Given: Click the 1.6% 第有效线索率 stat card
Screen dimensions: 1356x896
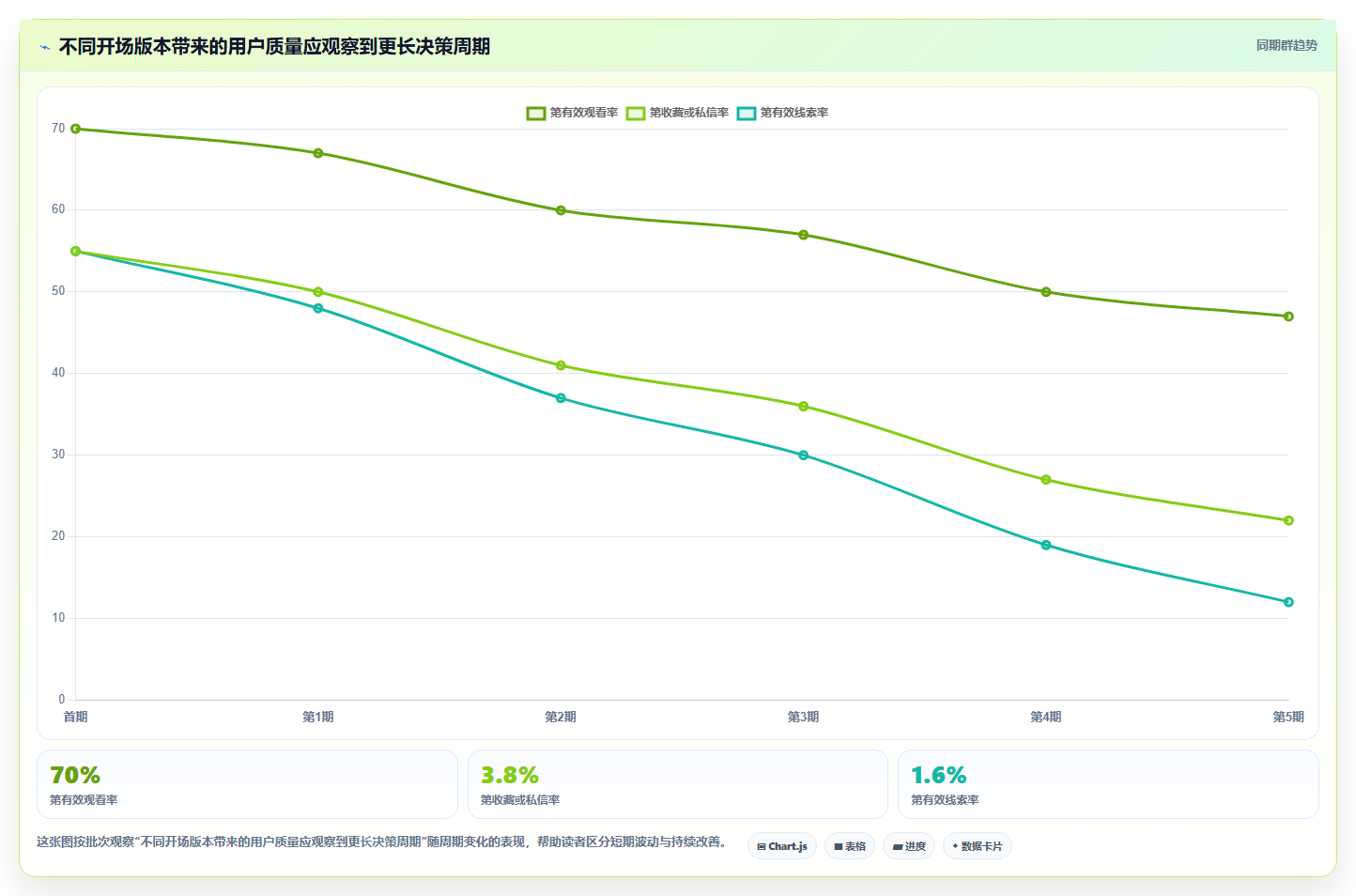Looking at the screenshot, I should coord(1108,784).
